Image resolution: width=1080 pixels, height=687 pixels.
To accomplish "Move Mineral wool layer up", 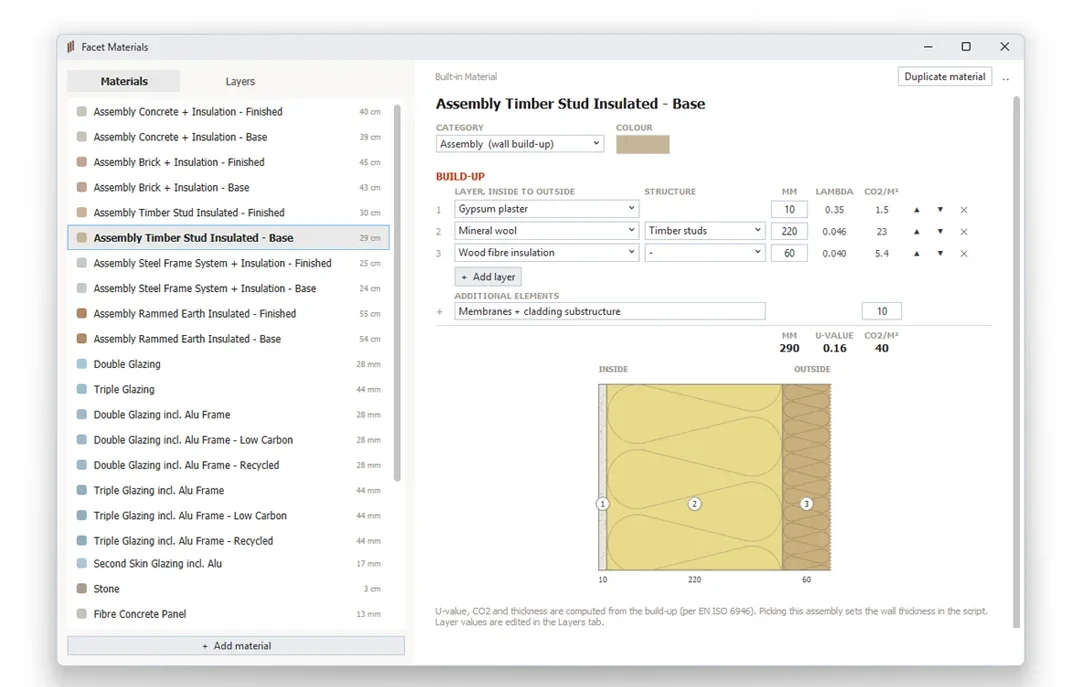I will point(916,232).
